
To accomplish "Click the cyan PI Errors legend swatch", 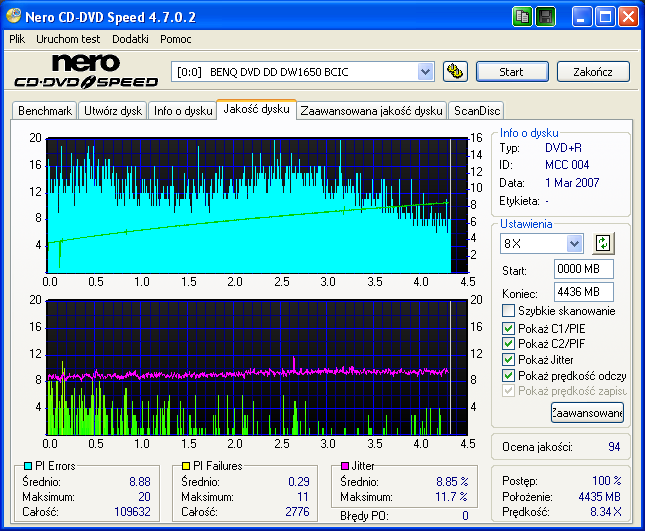I will 28,466.
